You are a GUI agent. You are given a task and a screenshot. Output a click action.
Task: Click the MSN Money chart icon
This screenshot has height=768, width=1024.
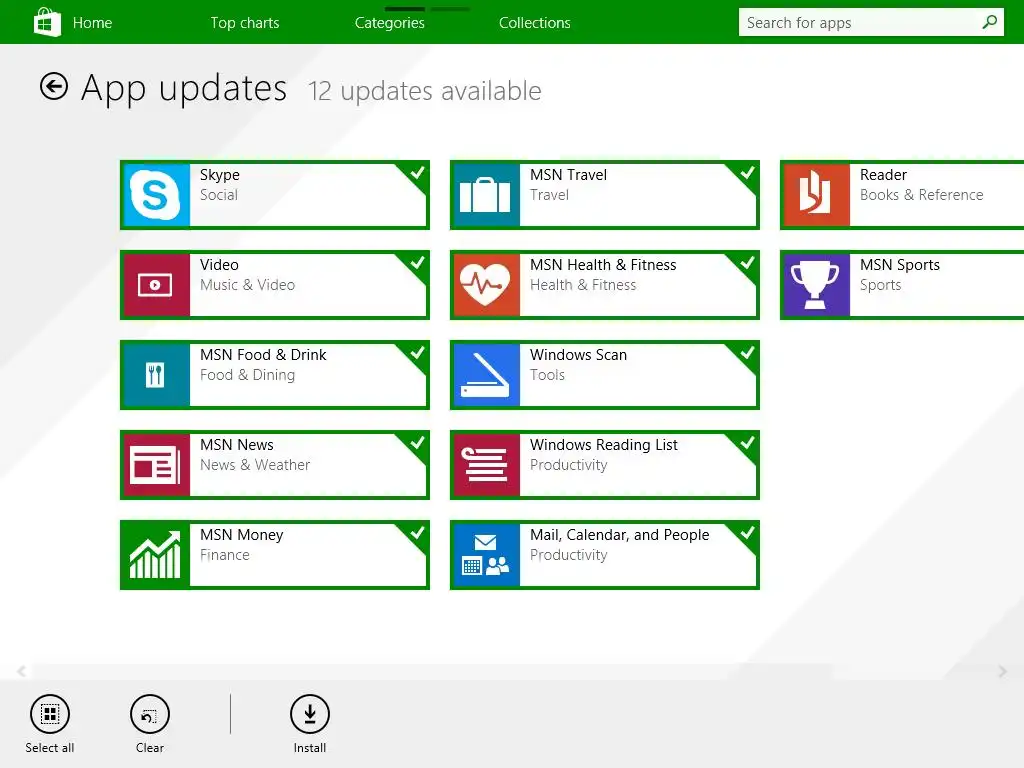[x=155, y=555]
